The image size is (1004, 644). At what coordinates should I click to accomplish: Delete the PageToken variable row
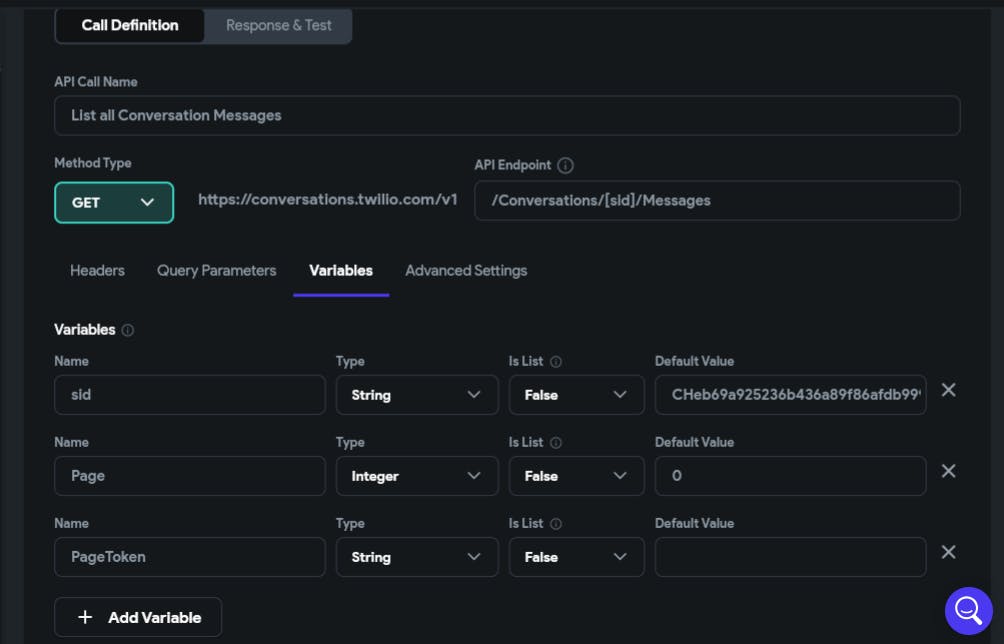pos(948,552)
